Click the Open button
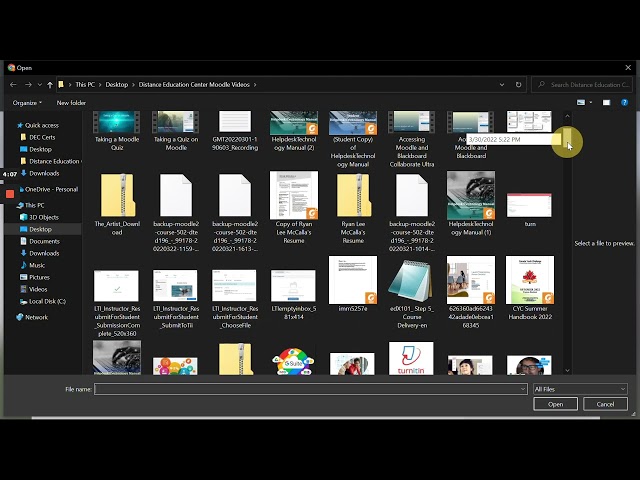Image resolution: width=640 pixels, height=480 pixels. [556, 404]
